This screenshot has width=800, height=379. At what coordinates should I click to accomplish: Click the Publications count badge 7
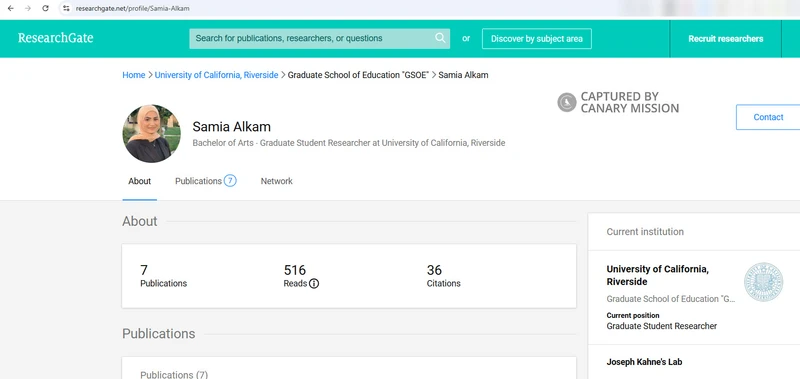pos(230,181)
